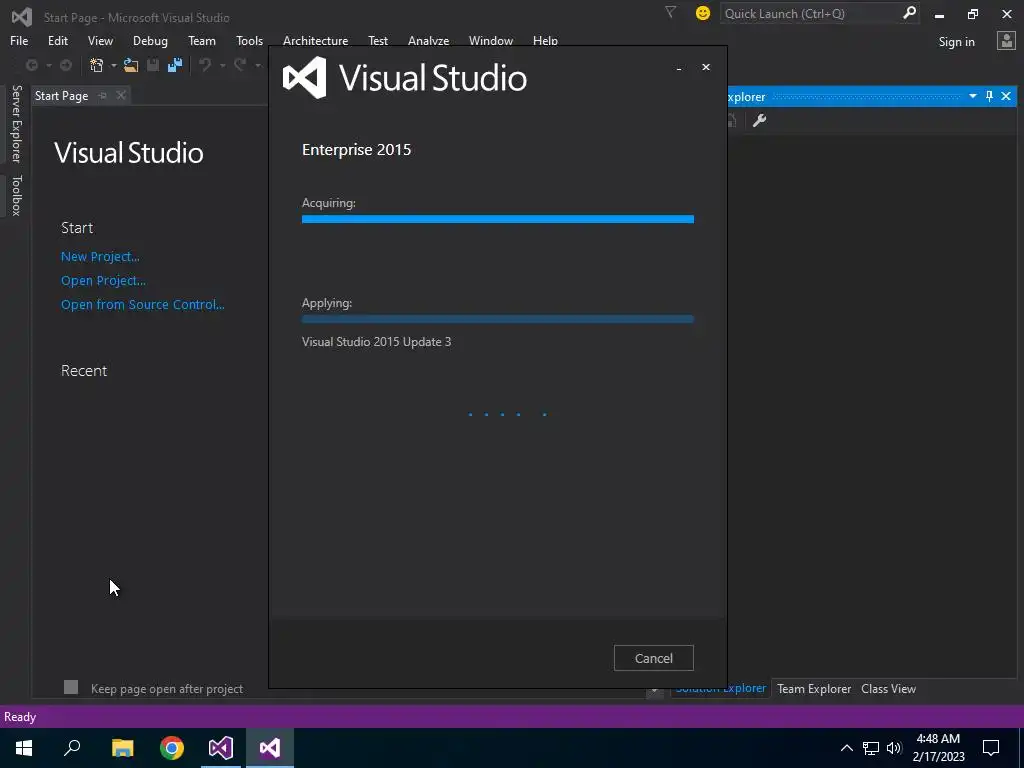Open the Navigate Backward history dropdown arrow
The width and height of the screenshot is (1024, 768).
[x=48, y=65]
